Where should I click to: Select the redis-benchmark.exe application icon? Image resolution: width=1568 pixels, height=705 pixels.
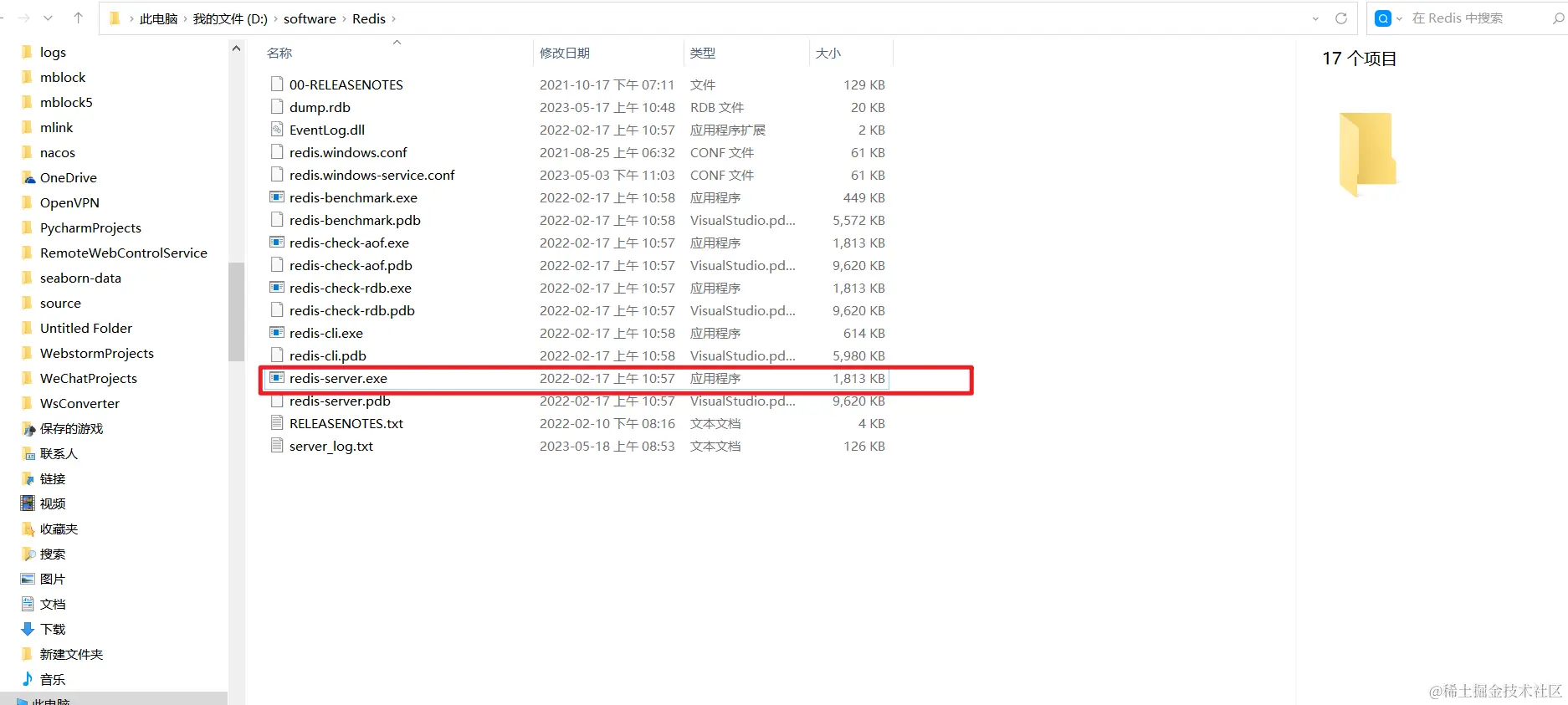coord(277,197)
